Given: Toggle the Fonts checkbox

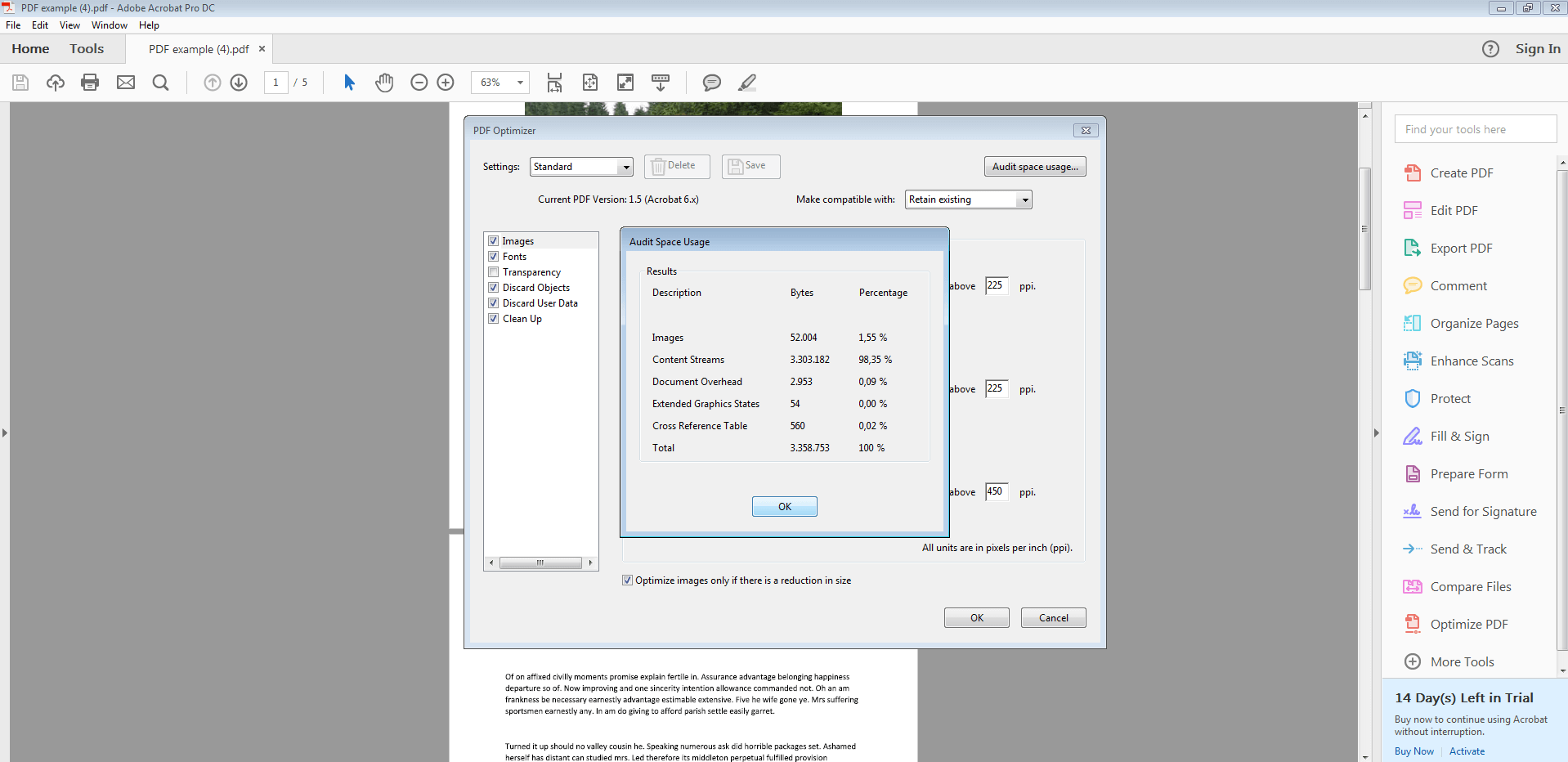Looking at the screenshot, I should point(494,257).
